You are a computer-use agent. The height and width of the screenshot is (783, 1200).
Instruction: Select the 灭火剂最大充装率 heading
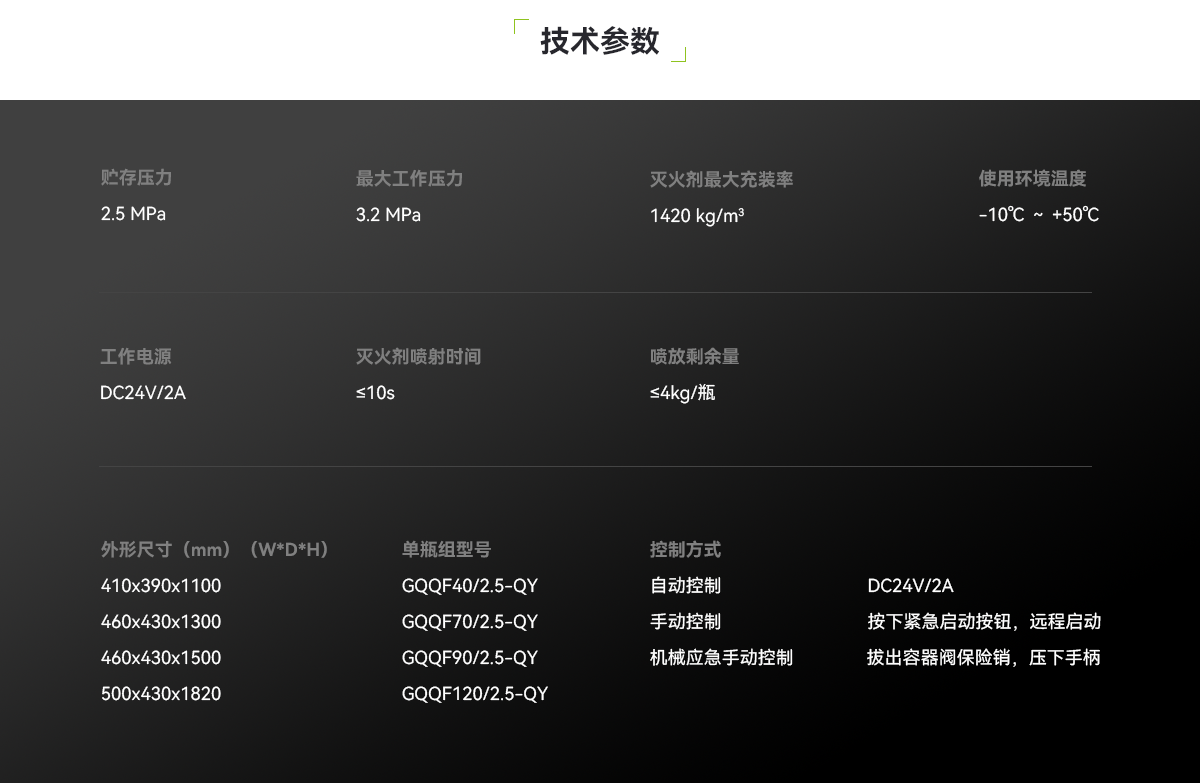tap(722, 179)
